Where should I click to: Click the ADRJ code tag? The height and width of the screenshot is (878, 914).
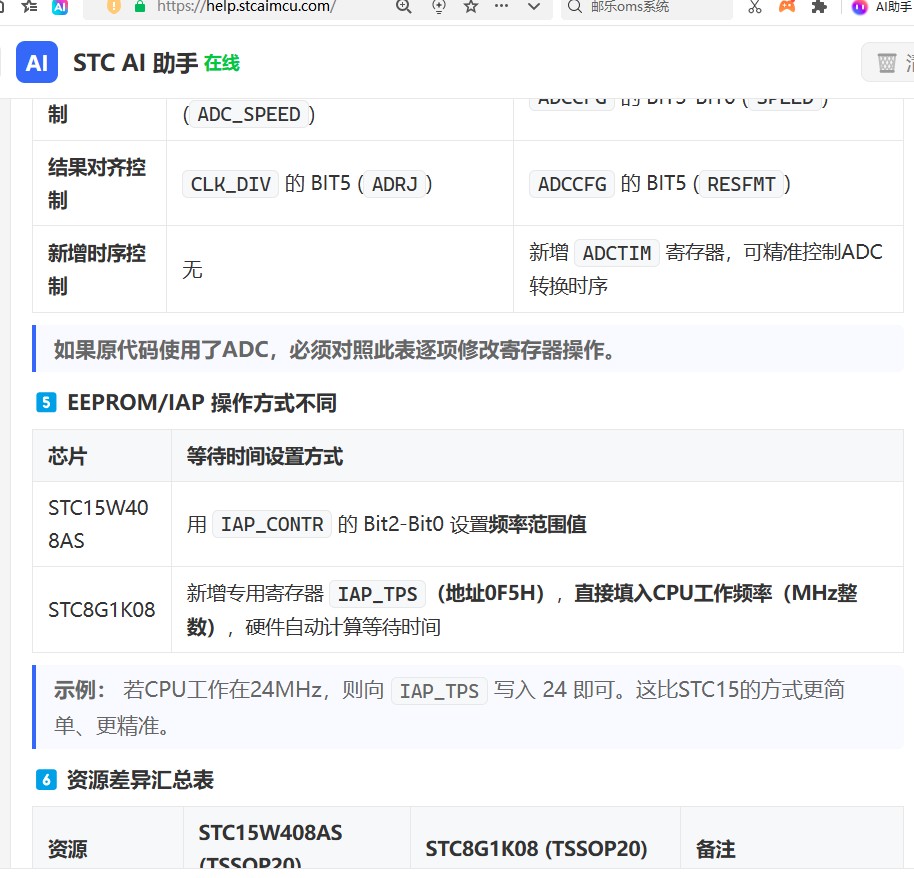click(395, 184)
